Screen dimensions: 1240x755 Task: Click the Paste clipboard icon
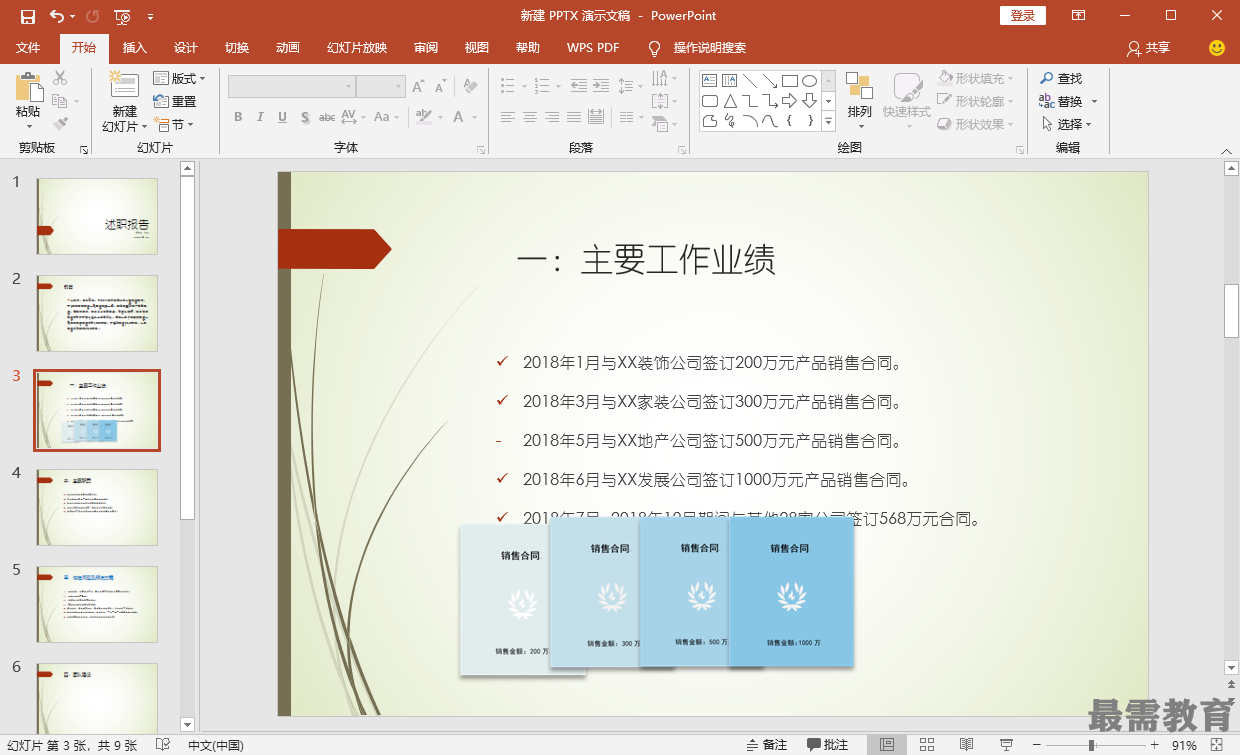28,88
